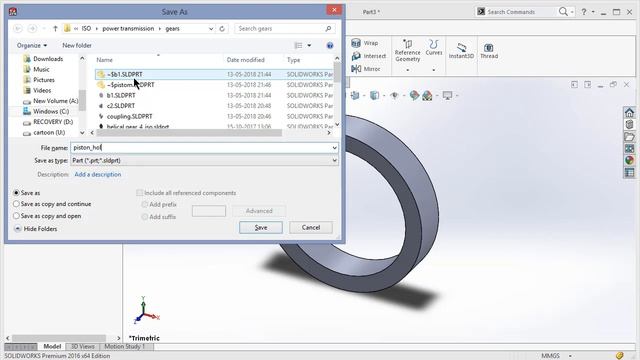Open the File name dropdown list
Image resolution: width=640 pixels, height=360 pixels.
coord(334,148)
